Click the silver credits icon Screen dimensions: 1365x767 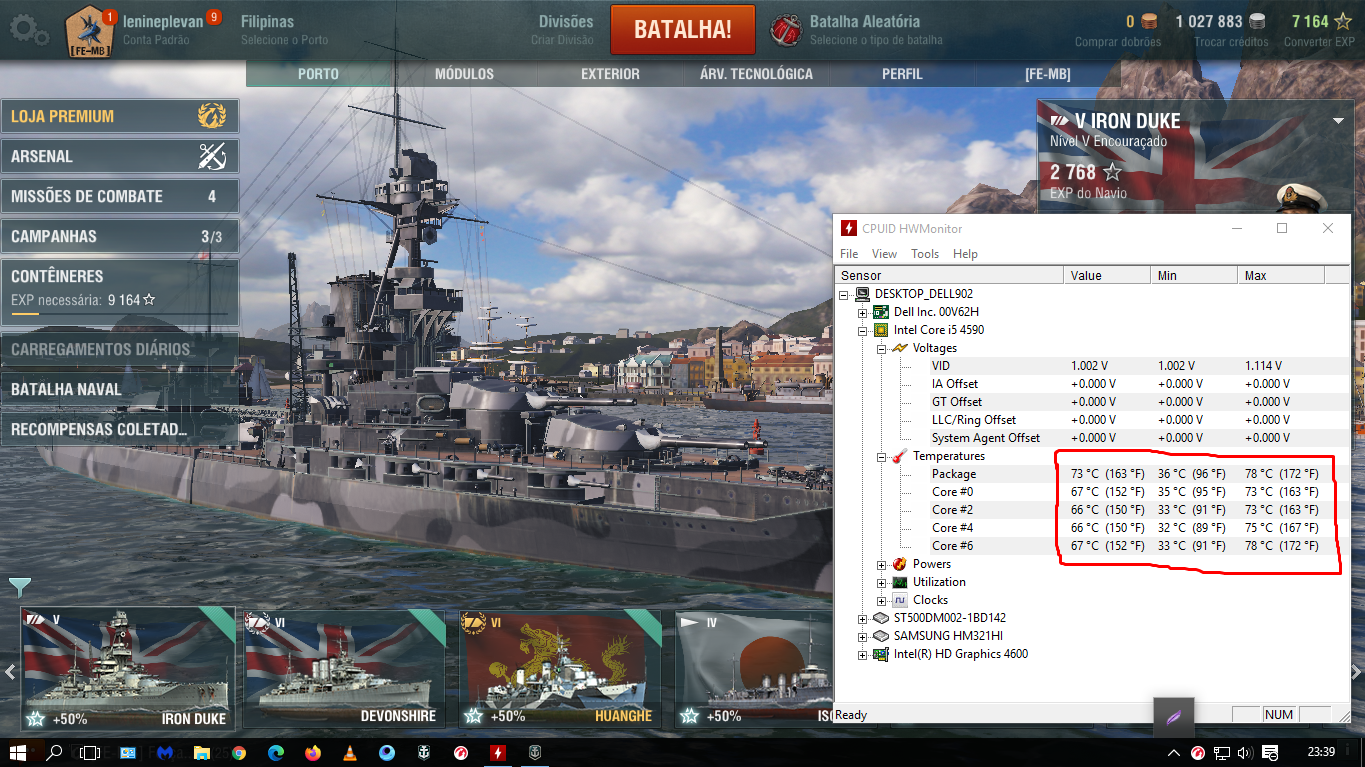pyautogui.click(x=1257, y=21)
